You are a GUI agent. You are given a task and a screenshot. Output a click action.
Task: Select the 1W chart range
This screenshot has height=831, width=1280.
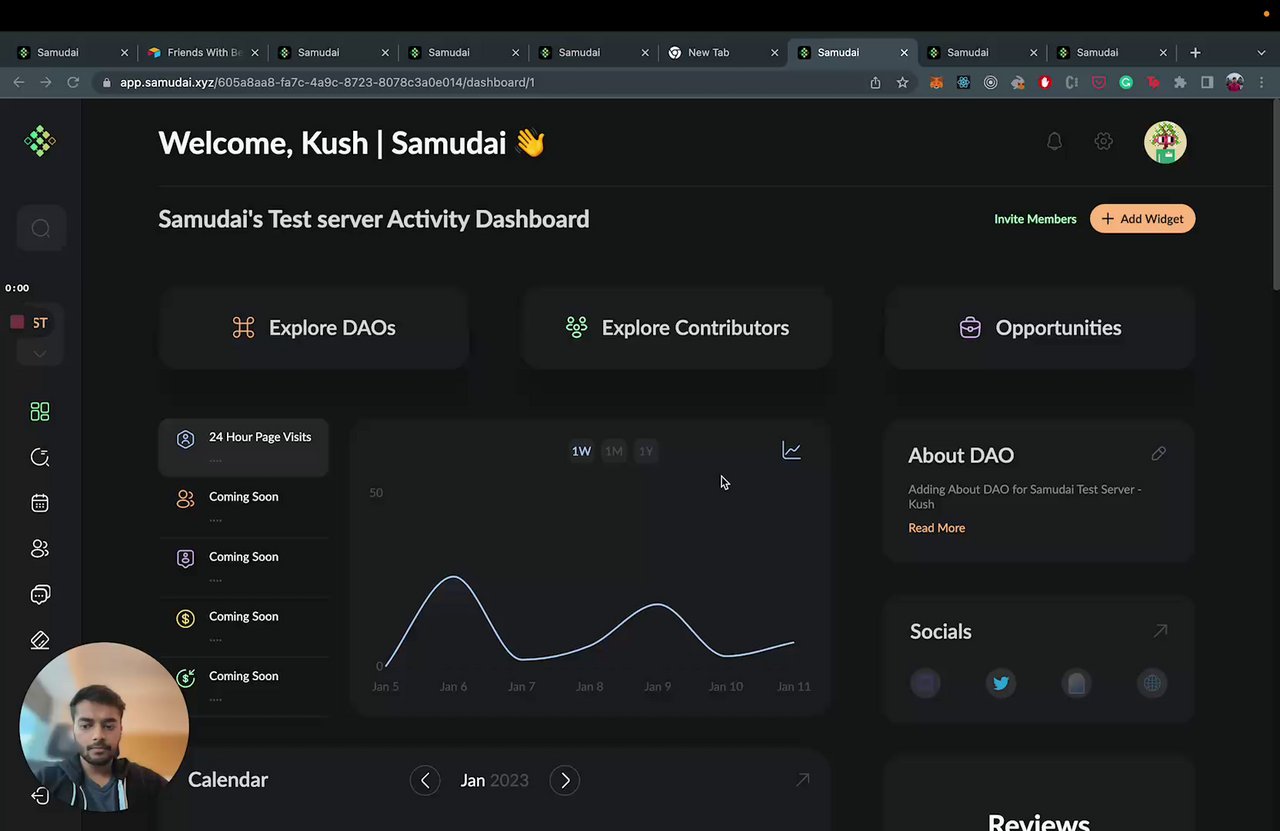pyautogui.click(x=581, y=451)
